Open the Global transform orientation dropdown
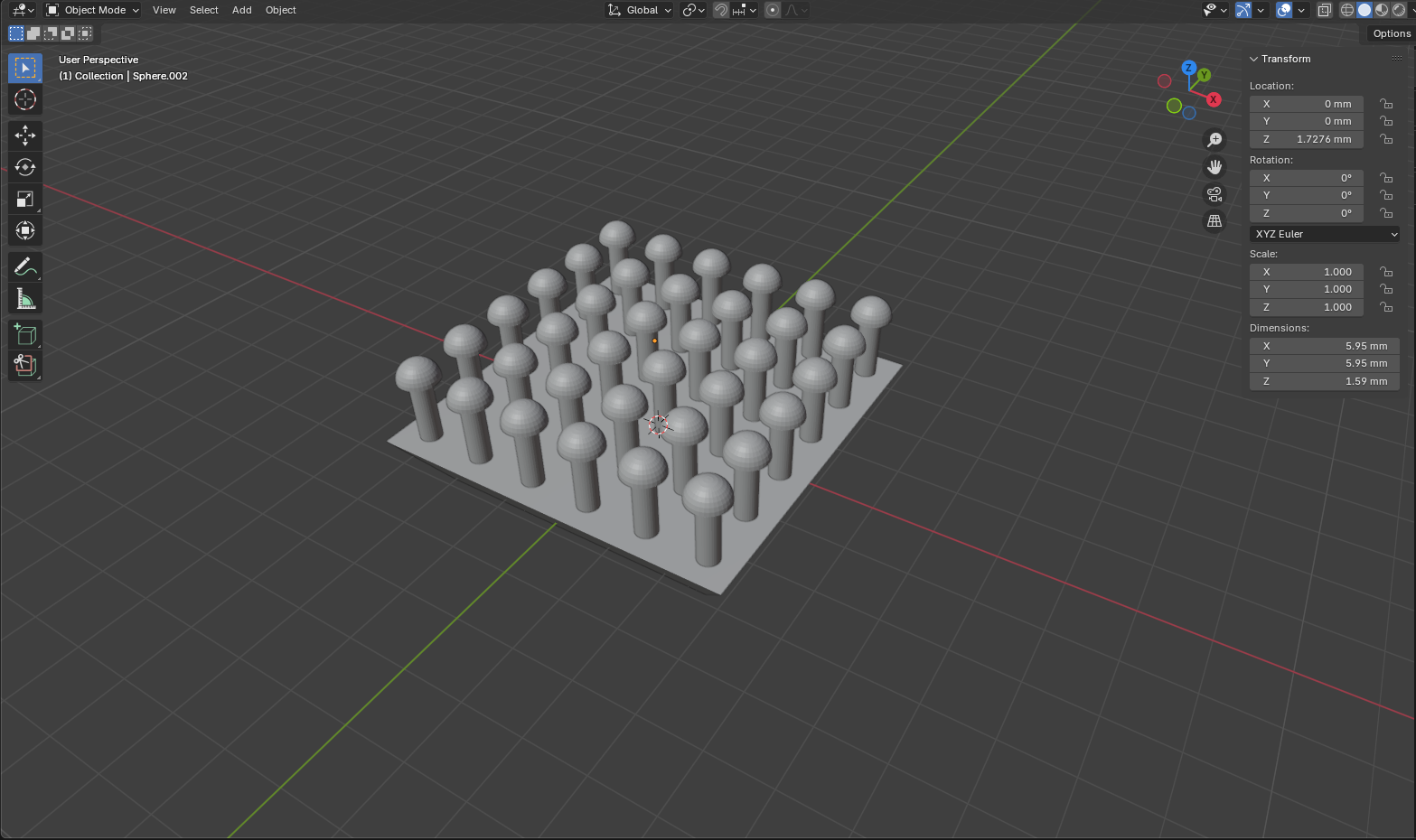Viewport: 1416px width, 840px height. click(641, 10)
